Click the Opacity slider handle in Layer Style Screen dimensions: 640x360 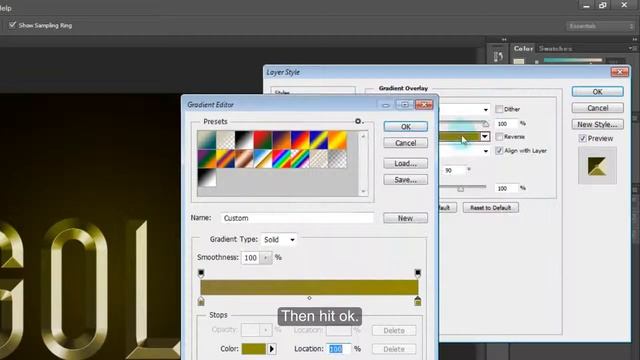[485, 124]
